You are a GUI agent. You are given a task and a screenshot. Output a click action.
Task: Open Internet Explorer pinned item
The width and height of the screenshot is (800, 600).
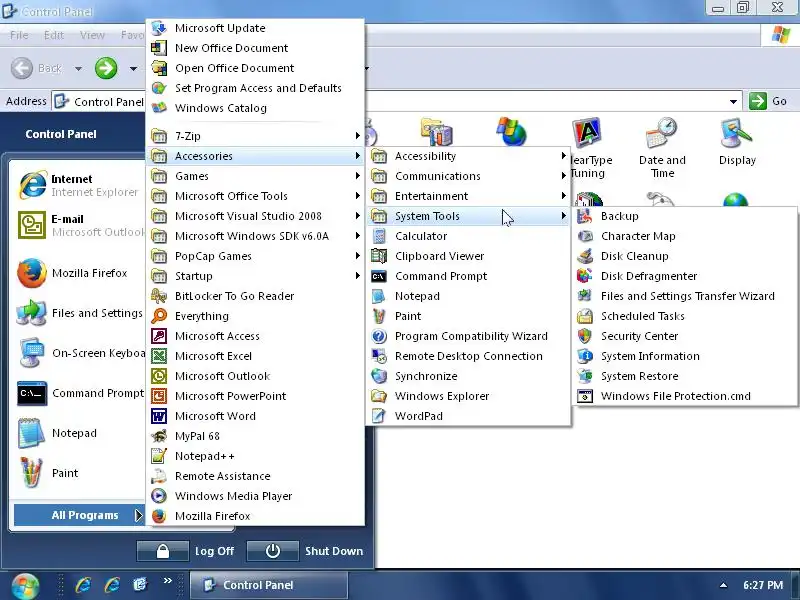tap(78, 185)
